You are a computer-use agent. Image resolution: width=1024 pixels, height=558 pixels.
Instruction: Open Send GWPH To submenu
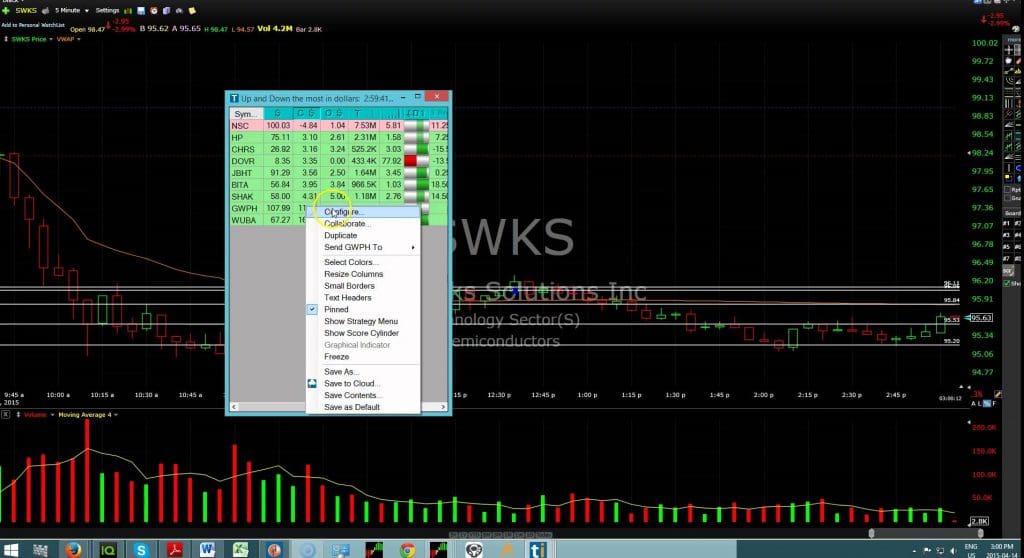click(363, 247)
